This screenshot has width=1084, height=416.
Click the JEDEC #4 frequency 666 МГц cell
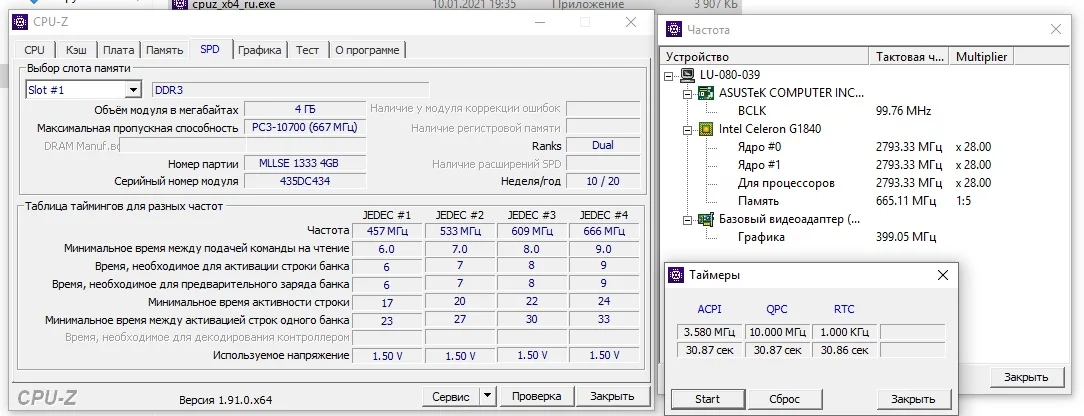click(604, 231)
